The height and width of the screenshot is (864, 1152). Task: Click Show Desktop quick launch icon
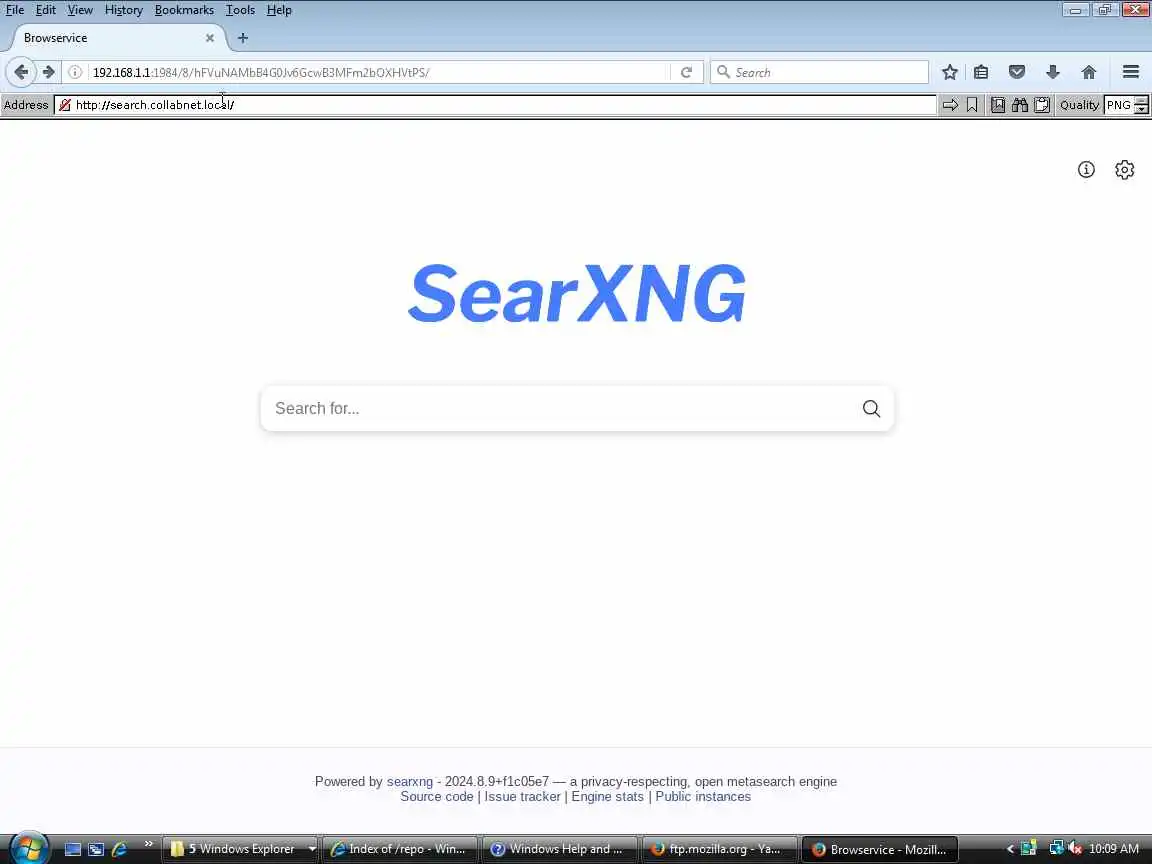coord(73,849)
